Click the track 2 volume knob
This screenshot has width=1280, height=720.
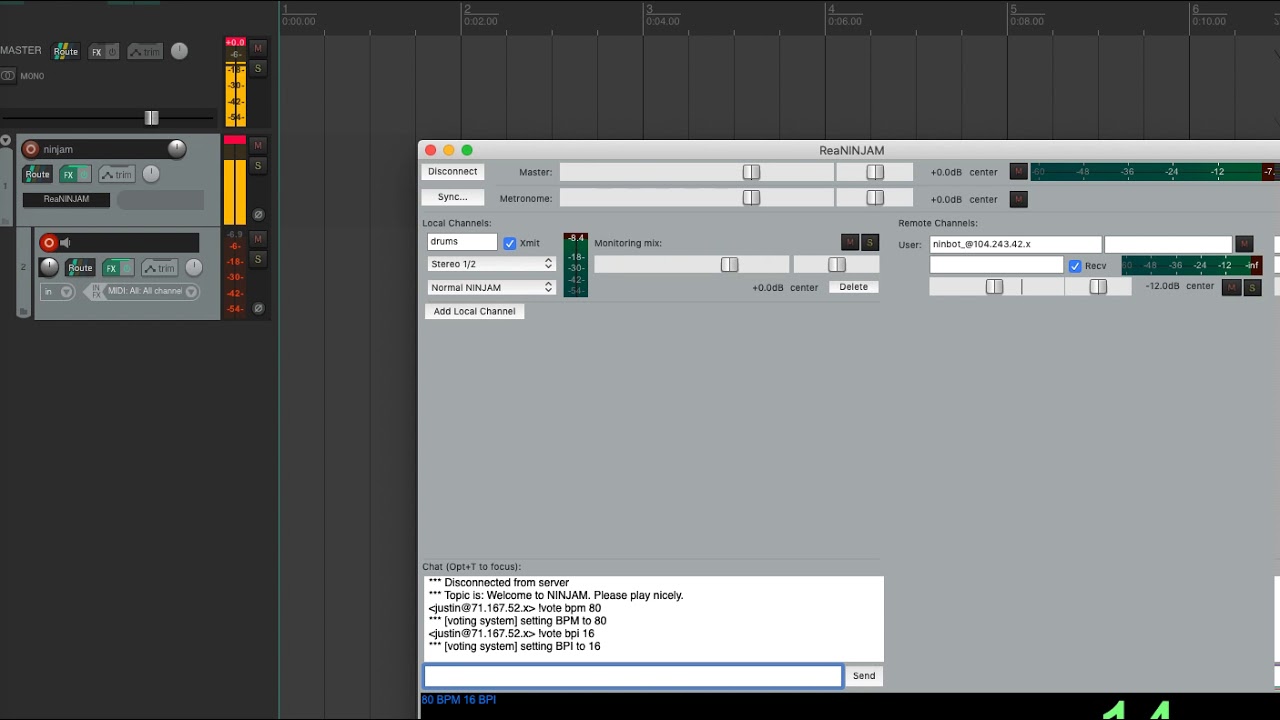coord(48,267)
